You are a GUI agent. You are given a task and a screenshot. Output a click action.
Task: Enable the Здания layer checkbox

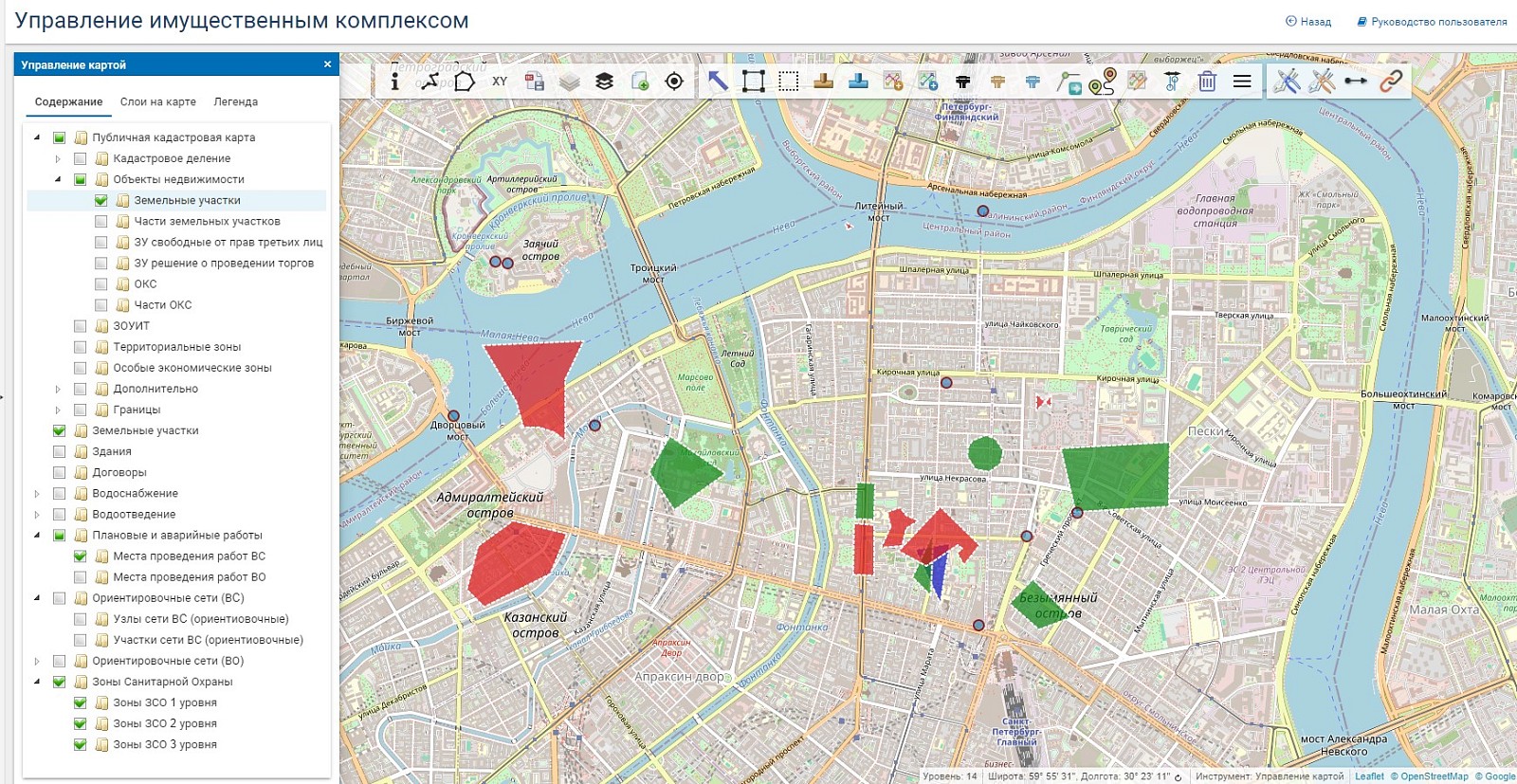[60, 451]
